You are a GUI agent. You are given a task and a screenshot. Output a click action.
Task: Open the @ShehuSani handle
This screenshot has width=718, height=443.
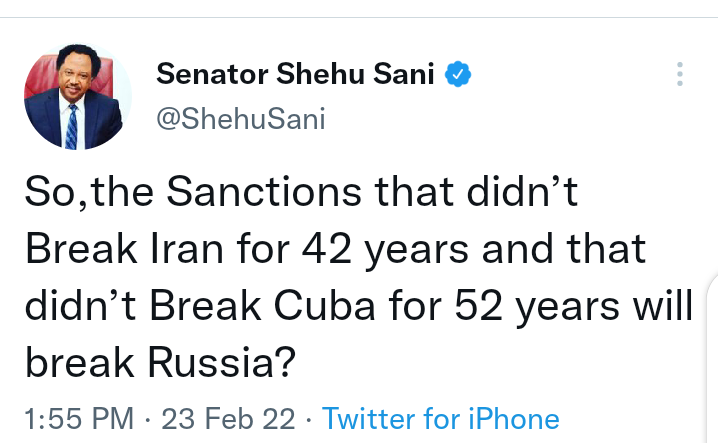tap(241, 119)
